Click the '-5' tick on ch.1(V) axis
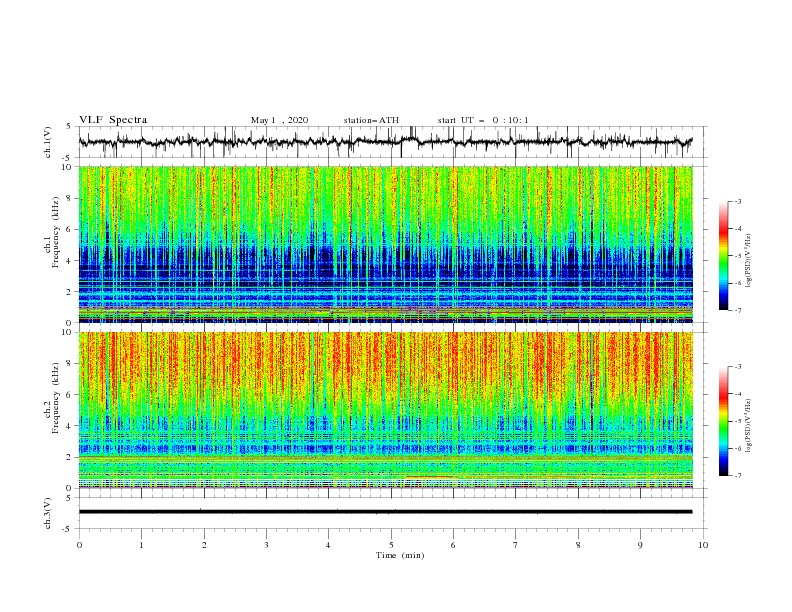This screenshot has height=612, width=792. click(x=67, y=158)
